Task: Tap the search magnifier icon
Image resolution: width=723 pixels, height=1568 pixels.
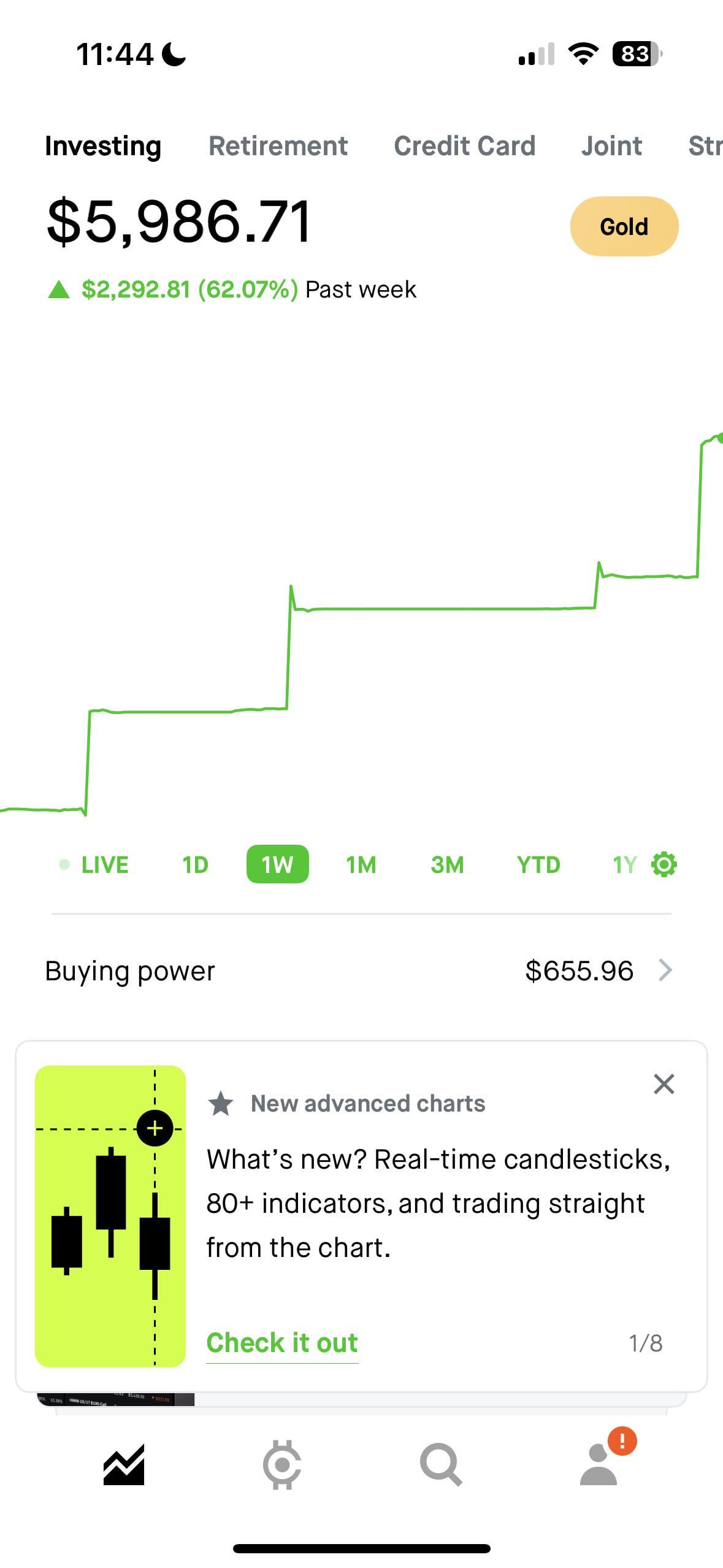Action: (440, 1465)
